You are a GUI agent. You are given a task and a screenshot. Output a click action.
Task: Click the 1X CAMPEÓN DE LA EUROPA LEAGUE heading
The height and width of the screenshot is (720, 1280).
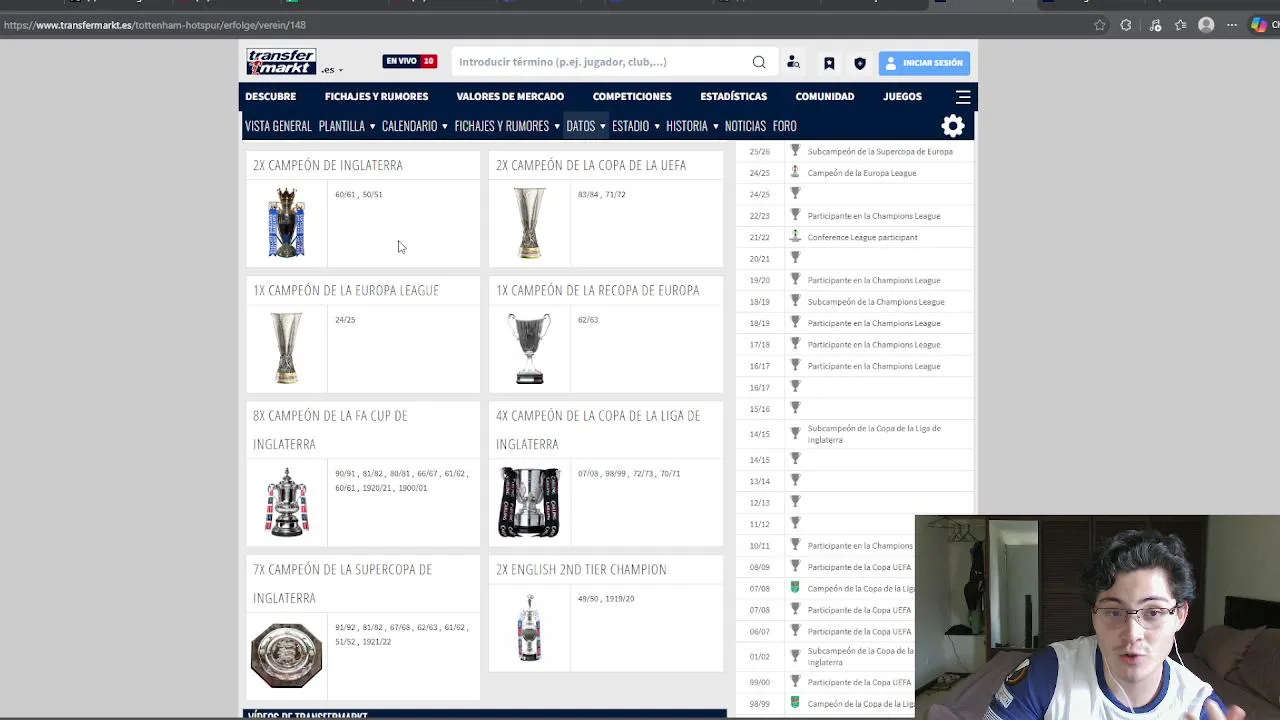345,290
